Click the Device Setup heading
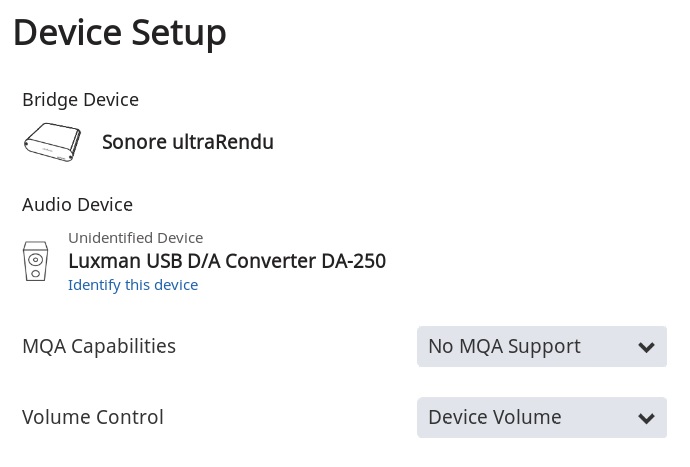This screenshot has width=690, height=467. click(x=120, y=33)
